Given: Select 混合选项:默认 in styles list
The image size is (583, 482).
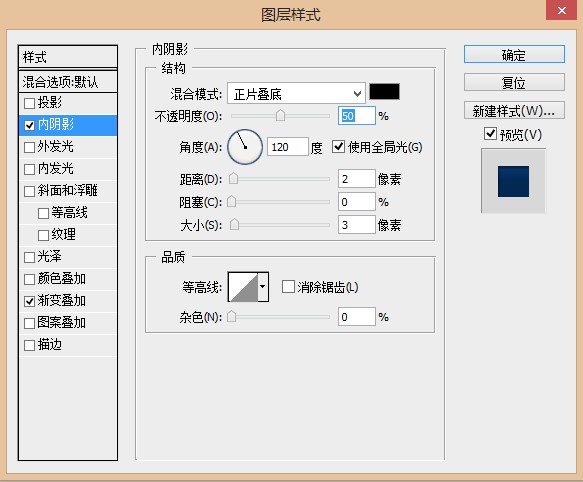Looking at the screenshot, I should point(68,82).
